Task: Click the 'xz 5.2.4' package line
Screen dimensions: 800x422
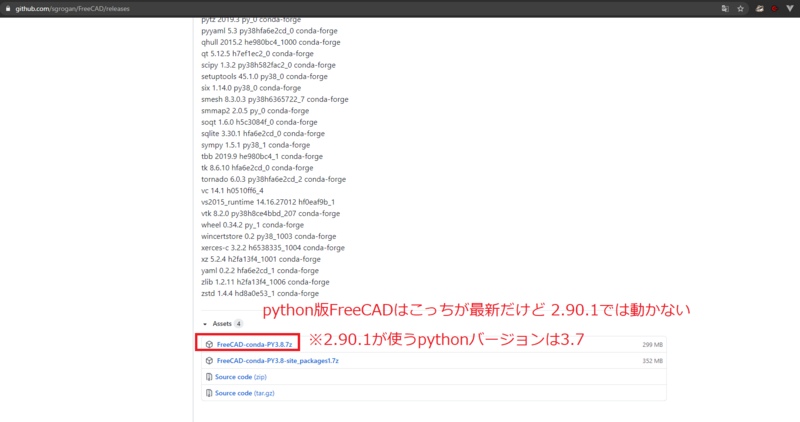Action: click(261, 259)
